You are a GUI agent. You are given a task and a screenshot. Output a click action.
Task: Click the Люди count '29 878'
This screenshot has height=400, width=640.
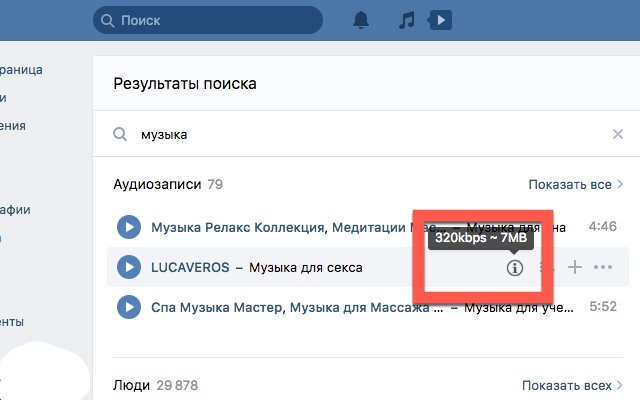[177, 385]
